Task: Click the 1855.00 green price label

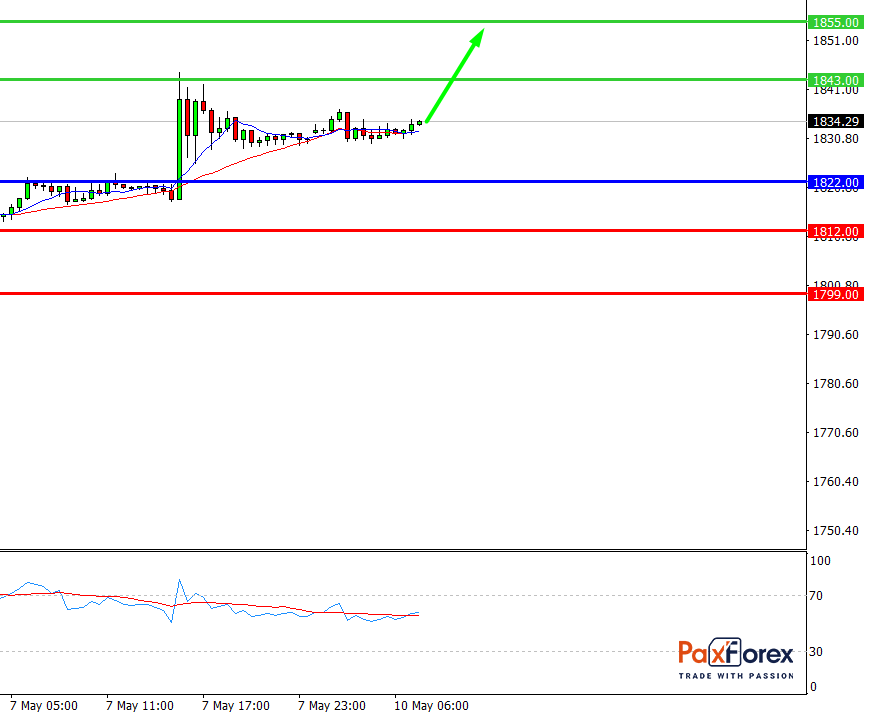Action: pyautogui.click(x=836, y=22)
